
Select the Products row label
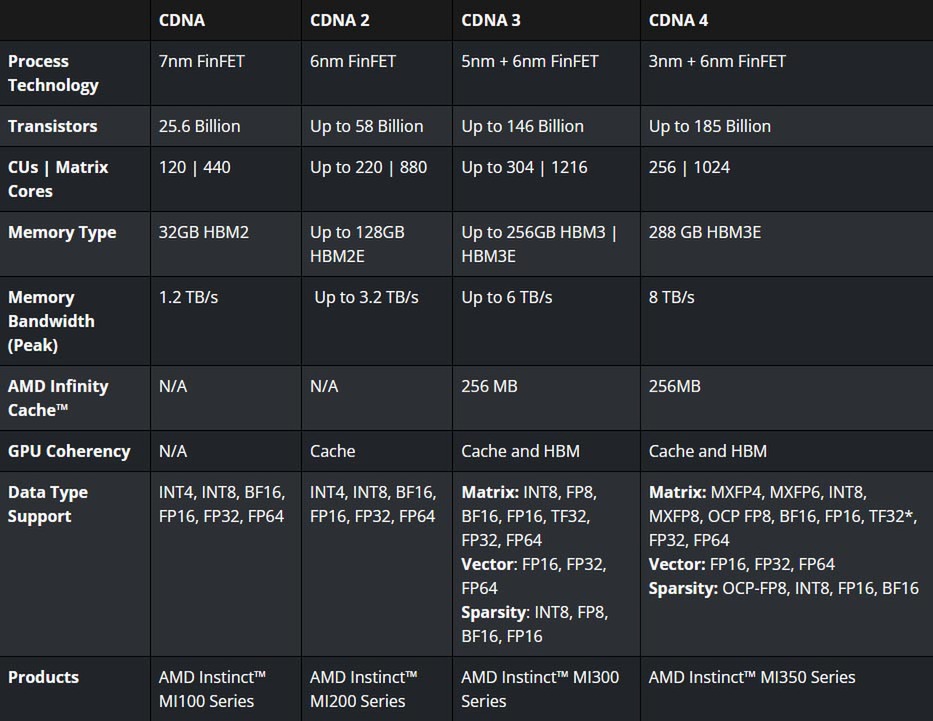(x=43, y=677)
